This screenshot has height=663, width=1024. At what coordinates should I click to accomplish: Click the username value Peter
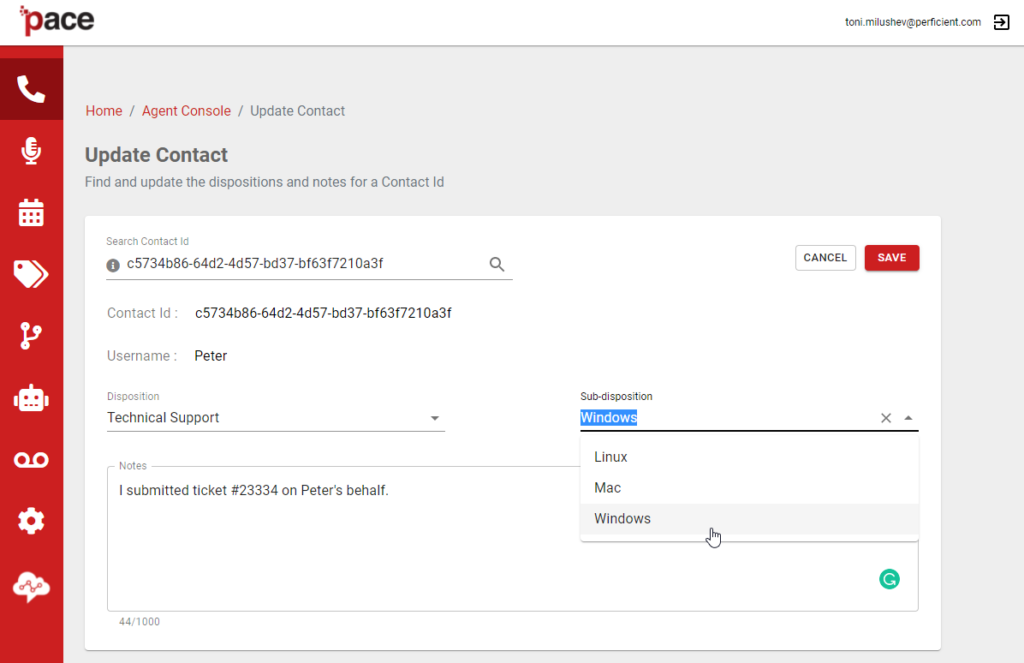click(210, 356)
